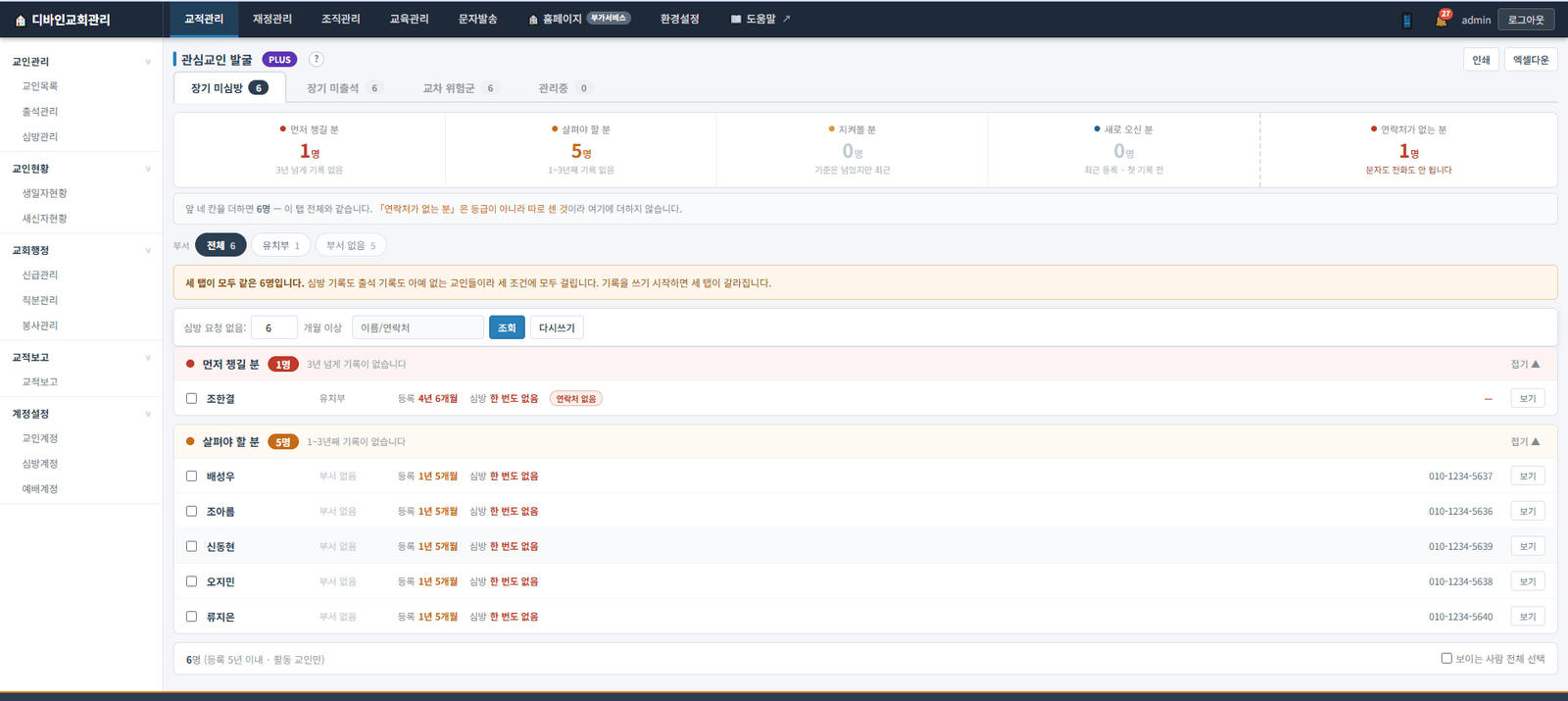The height and width of the screenshot is (701, 1568).
Task: Open the 교차 위험군 tab
Action: click(x=460, y=88)
